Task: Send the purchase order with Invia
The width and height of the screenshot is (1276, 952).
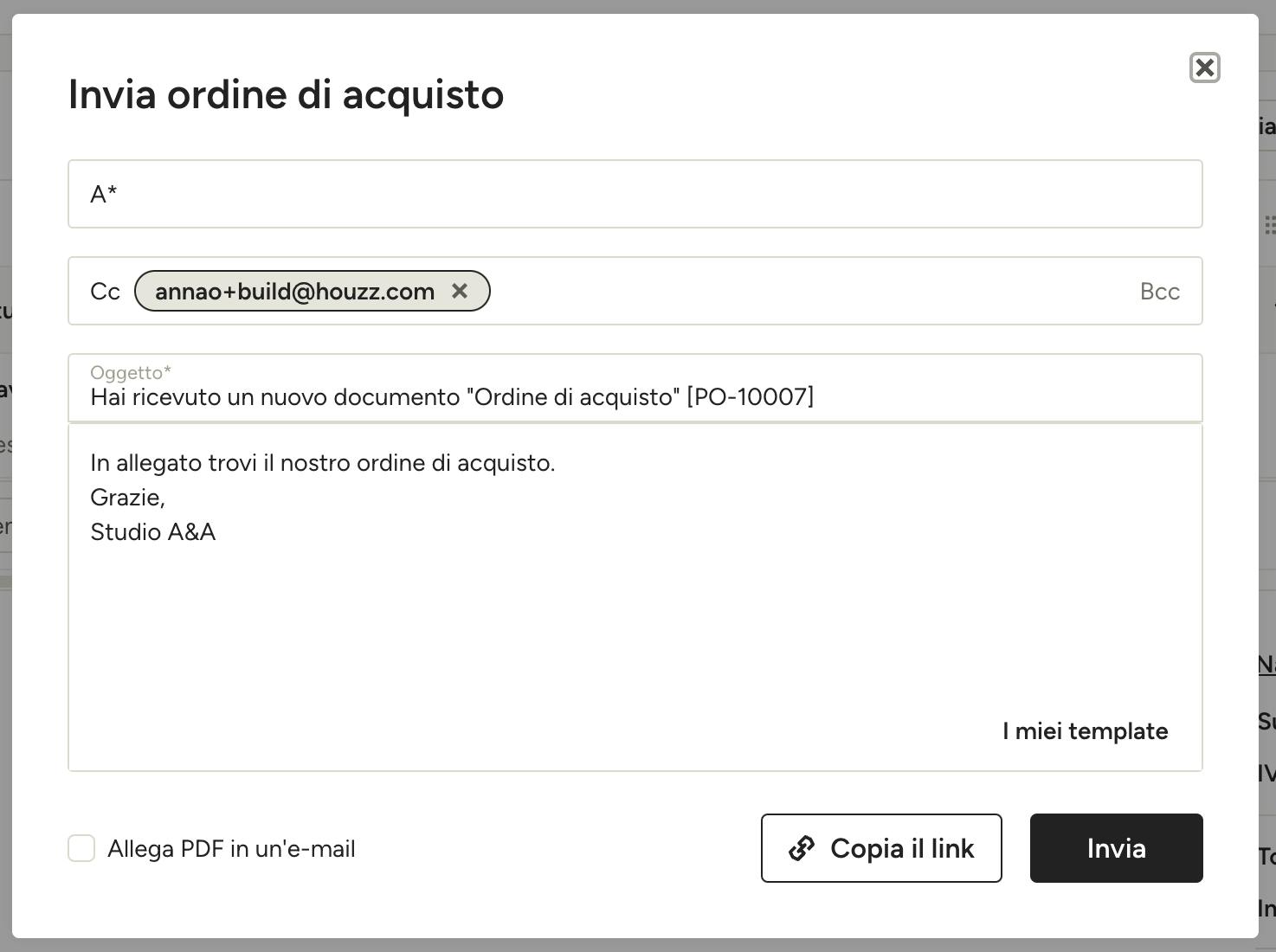Action: [x=1116, y=848]
